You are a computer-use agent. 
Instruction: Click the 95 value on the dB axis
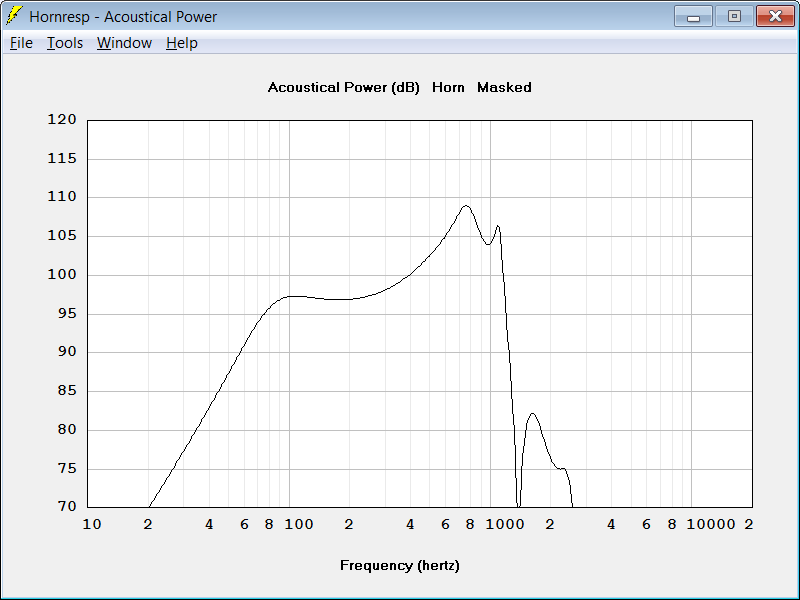[x=67, y=313]
